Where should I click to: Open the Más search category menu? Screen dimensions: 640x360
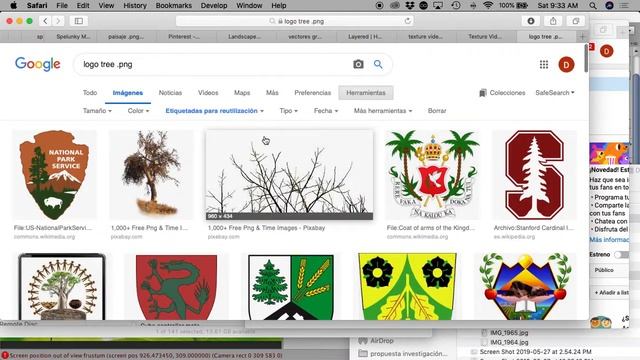coord(272,93)
